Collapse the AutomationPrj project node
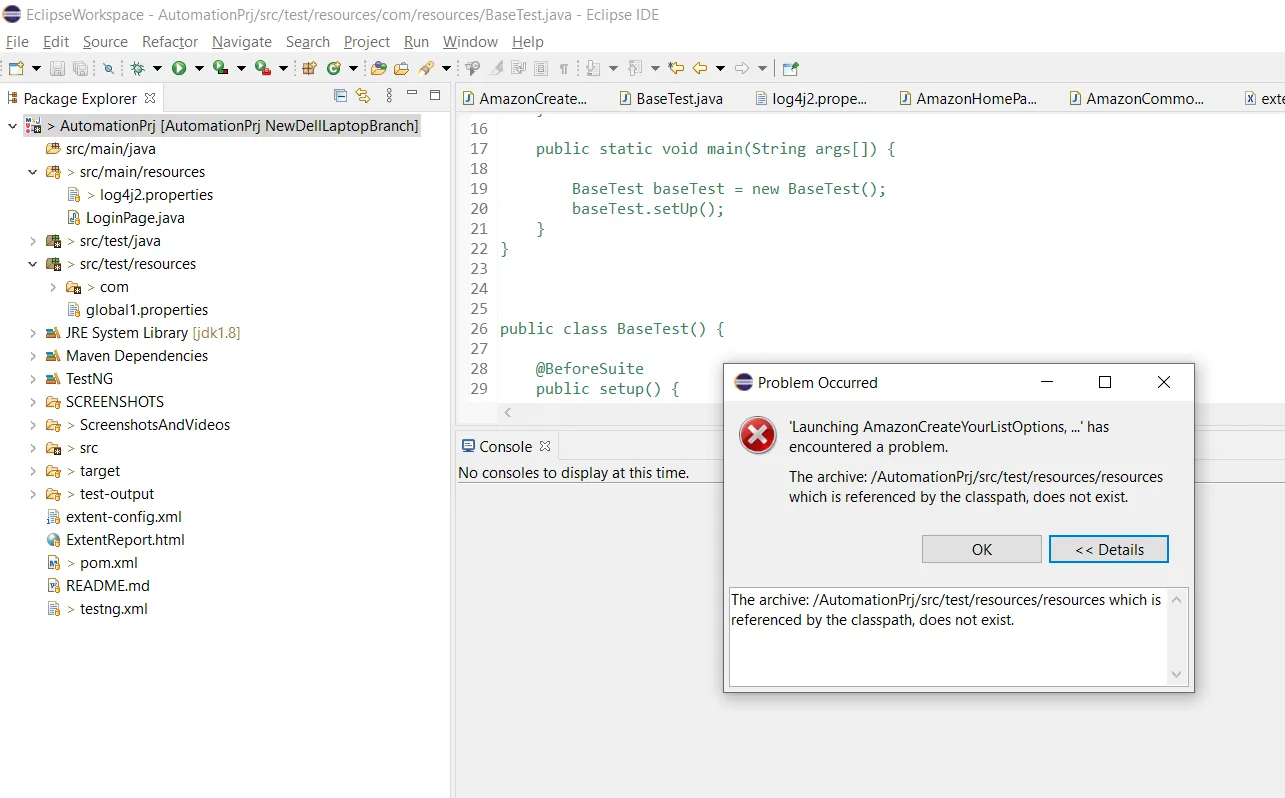The image size is (1285, 798). [12, 126]
